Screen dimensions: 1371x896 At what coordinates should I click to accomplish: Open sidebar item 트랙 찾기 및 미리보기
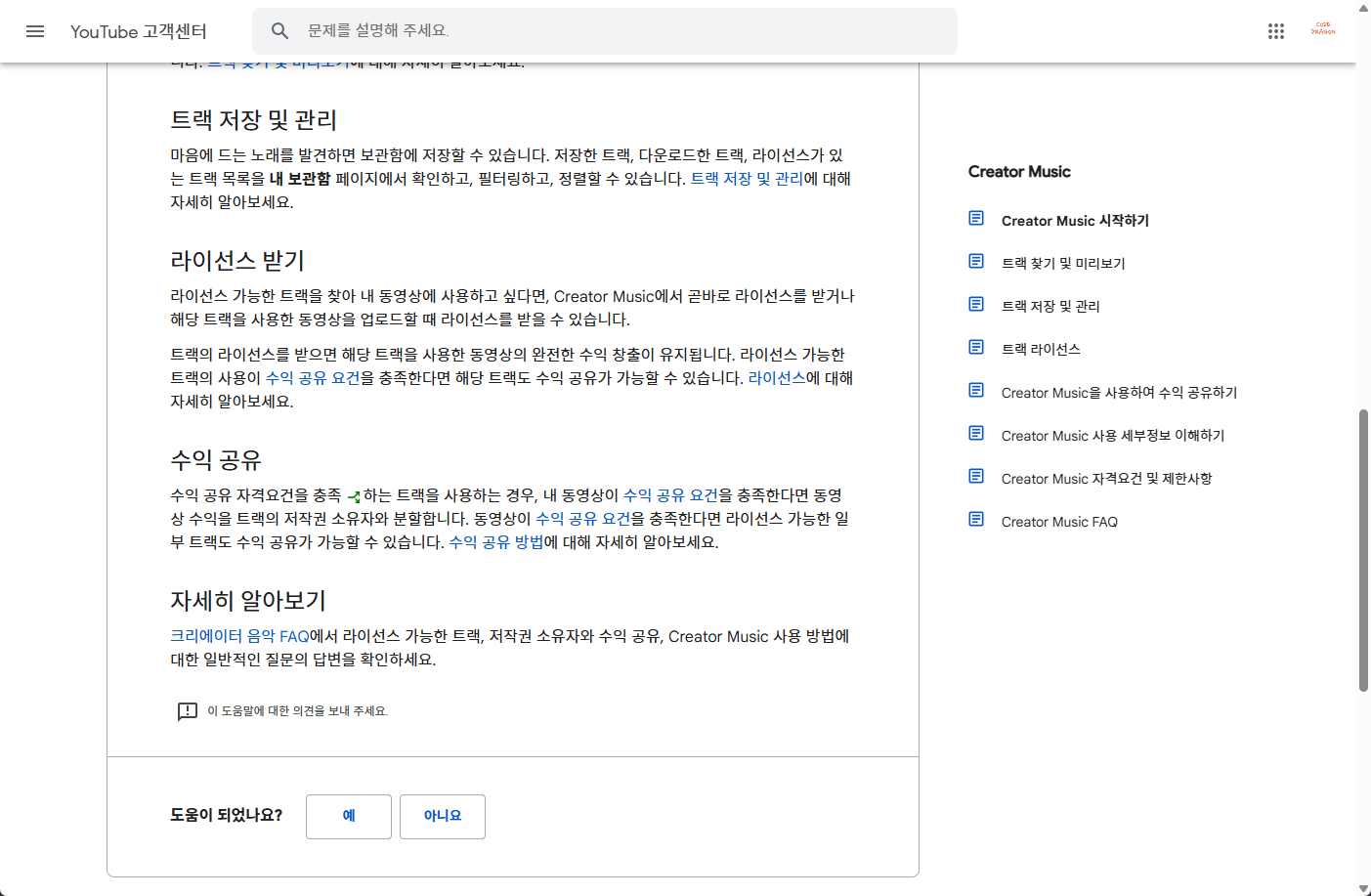tap(1063, 264)
